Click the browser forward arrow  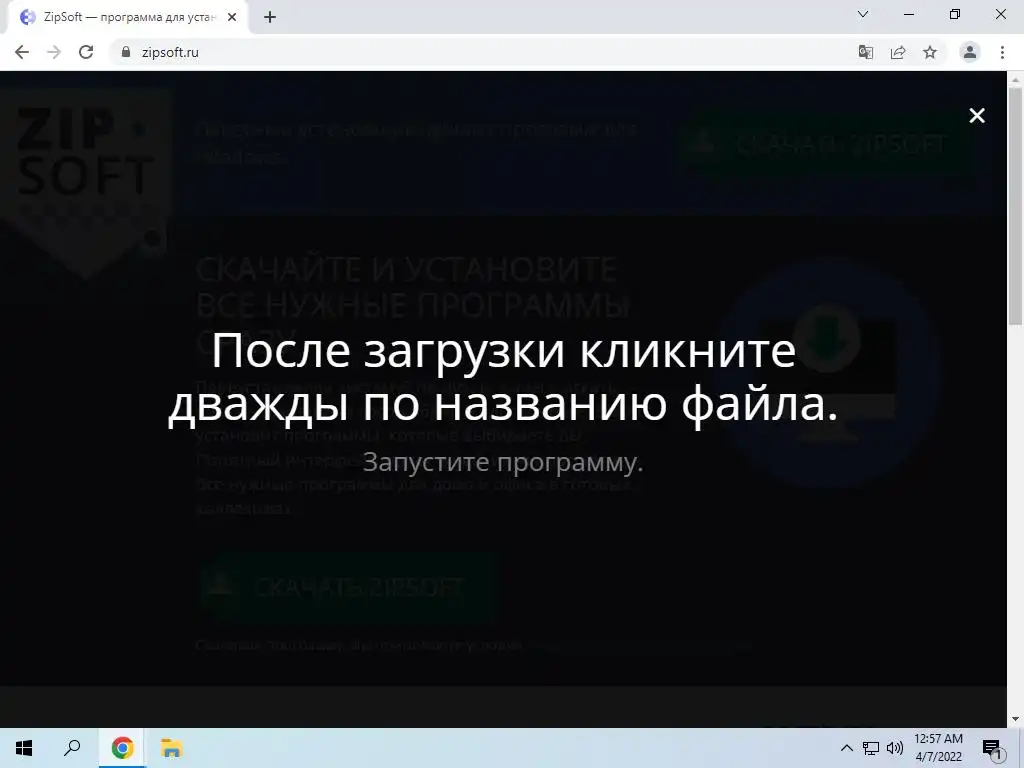click(54, 52)
